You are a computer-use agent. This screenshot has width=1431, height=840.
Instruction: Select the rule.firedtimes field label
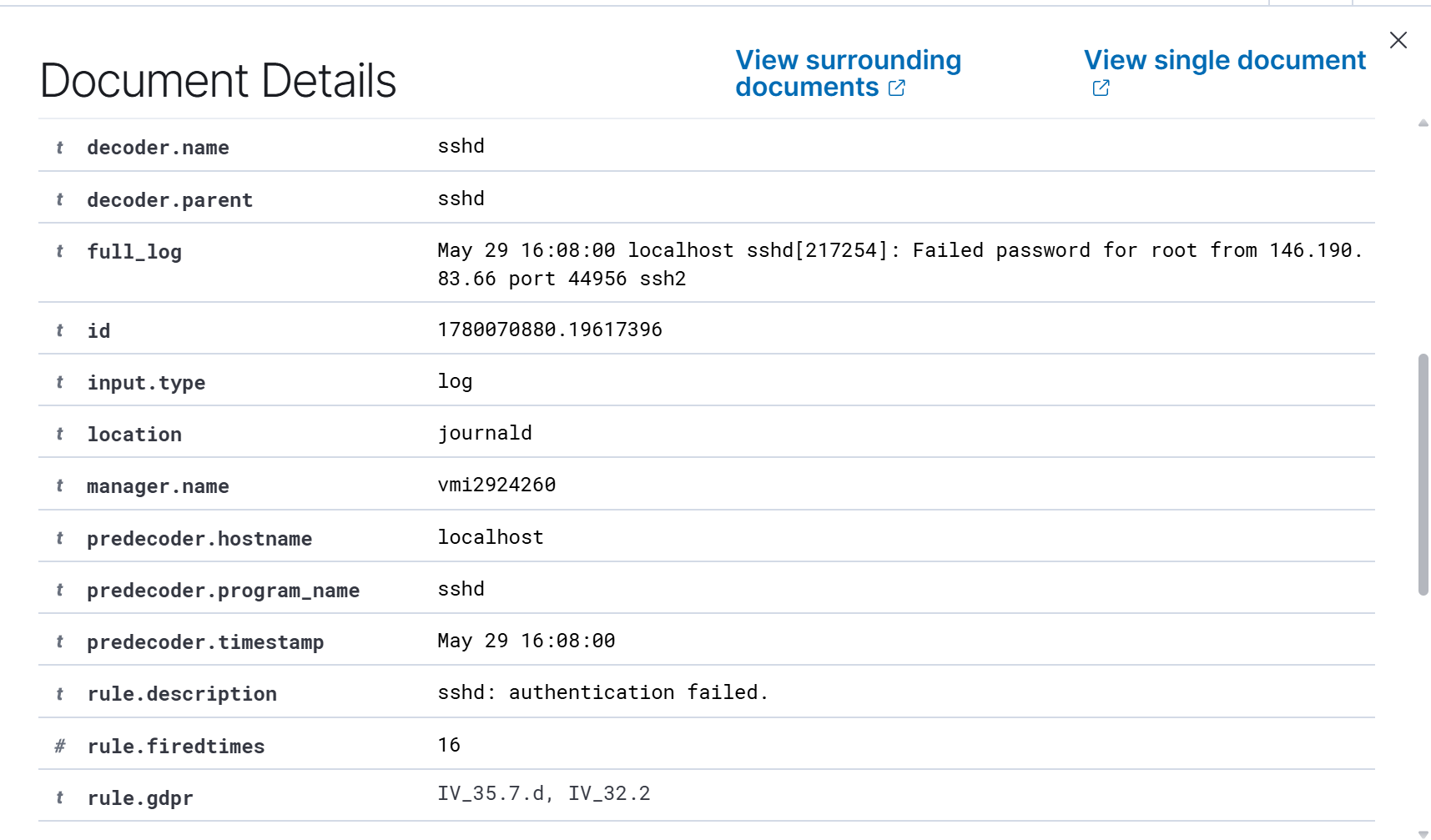(176, 747)
